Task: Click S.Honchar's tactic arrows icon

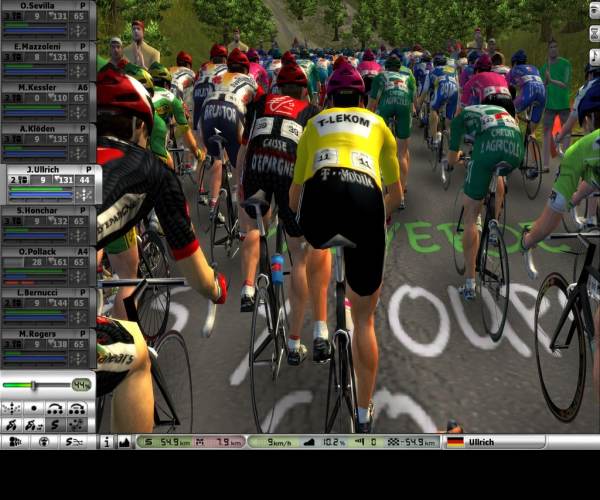Action: point(78,235)
